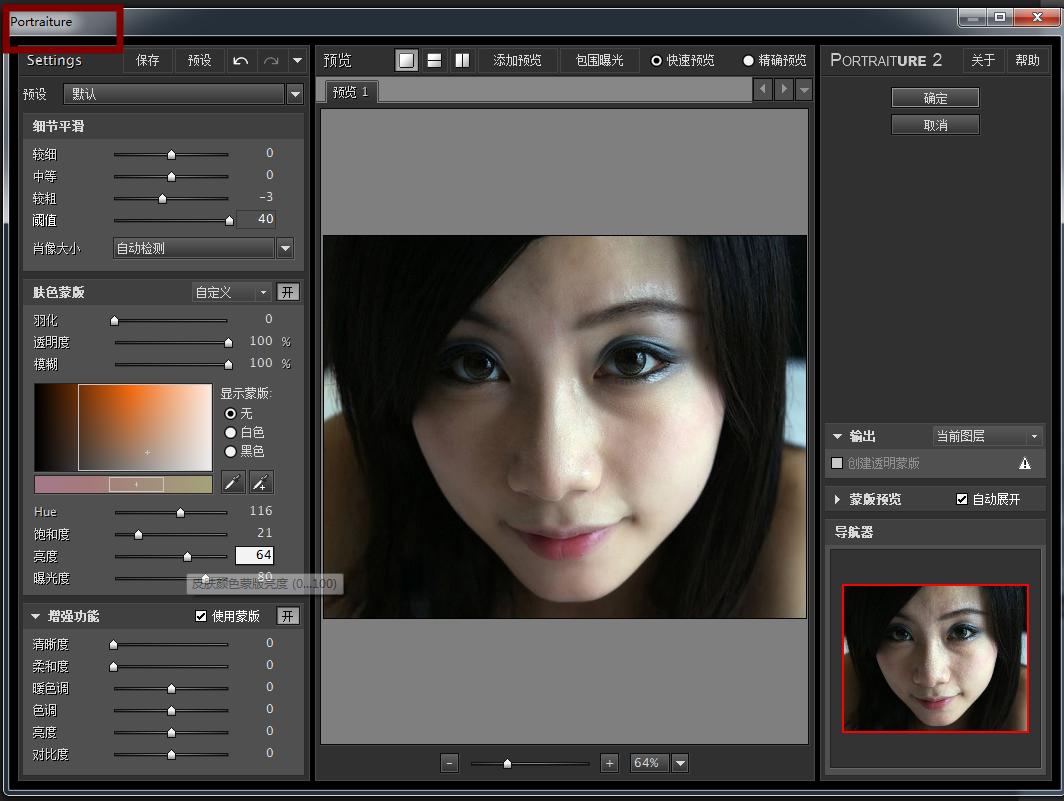This screenshot has width=1064, height=801.
Task: Switch to the 预览 1 tab
Action: pos(350,92)
